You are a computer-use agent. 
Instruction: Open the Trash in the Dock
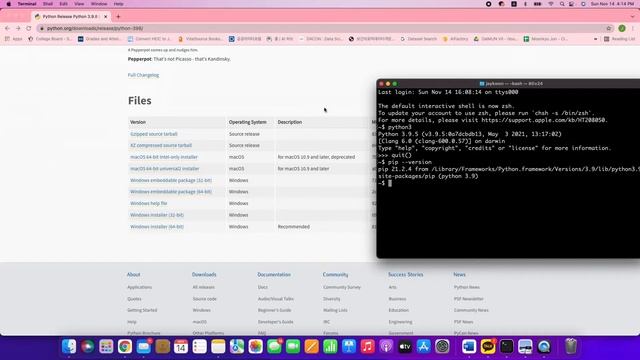(571, 347)
